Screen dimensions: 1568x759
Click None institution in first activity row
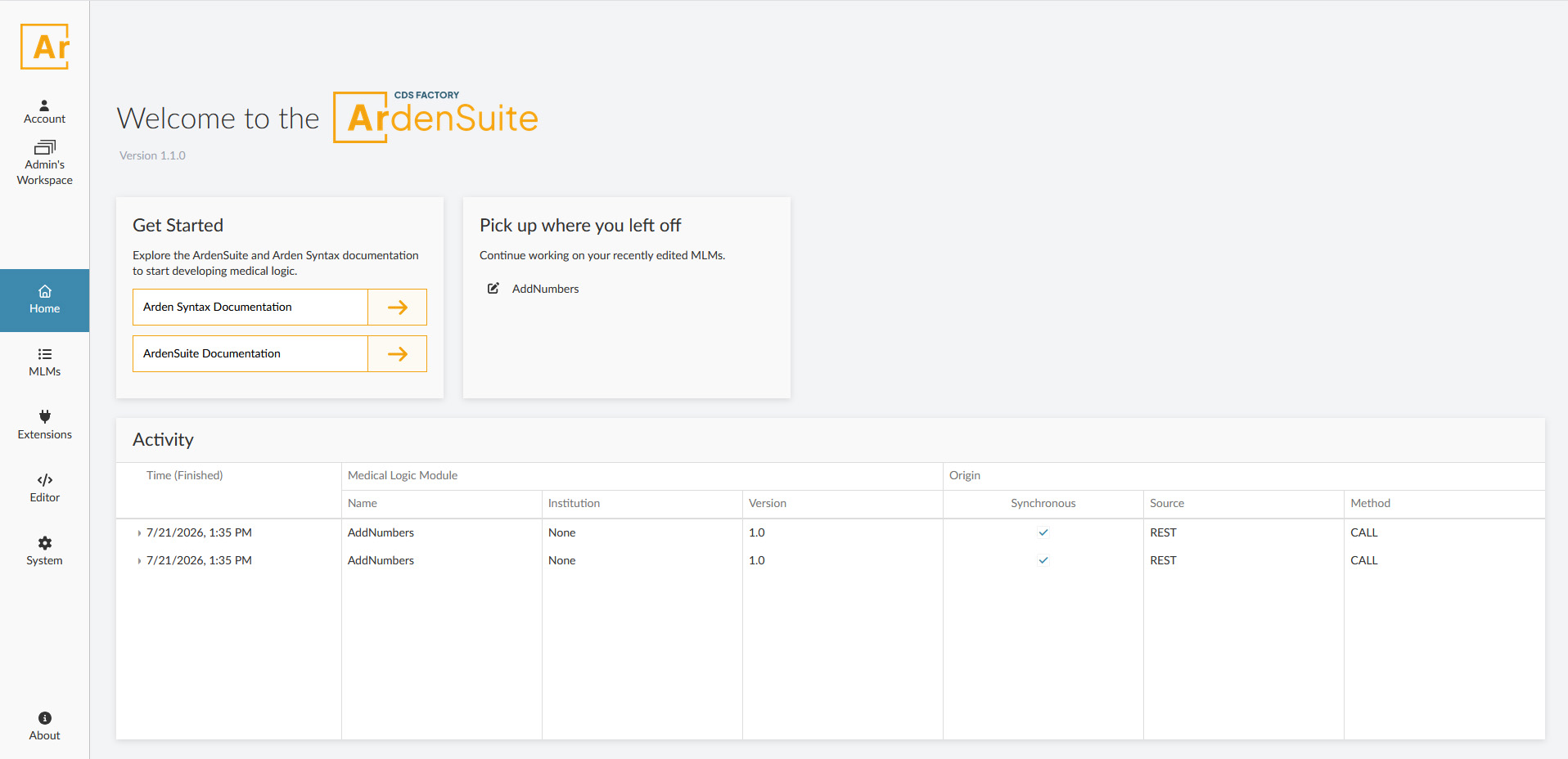562,532
